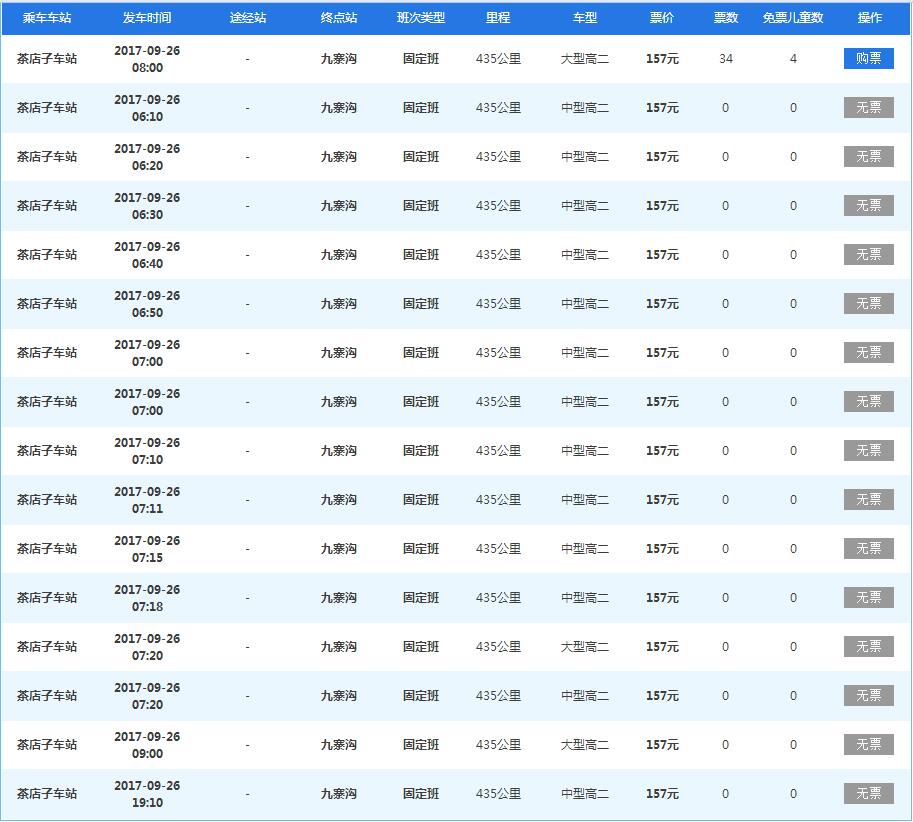Select the 2017-09-26 06:40 departure time cell
The image size is (913, 822).
pos(147,254)
